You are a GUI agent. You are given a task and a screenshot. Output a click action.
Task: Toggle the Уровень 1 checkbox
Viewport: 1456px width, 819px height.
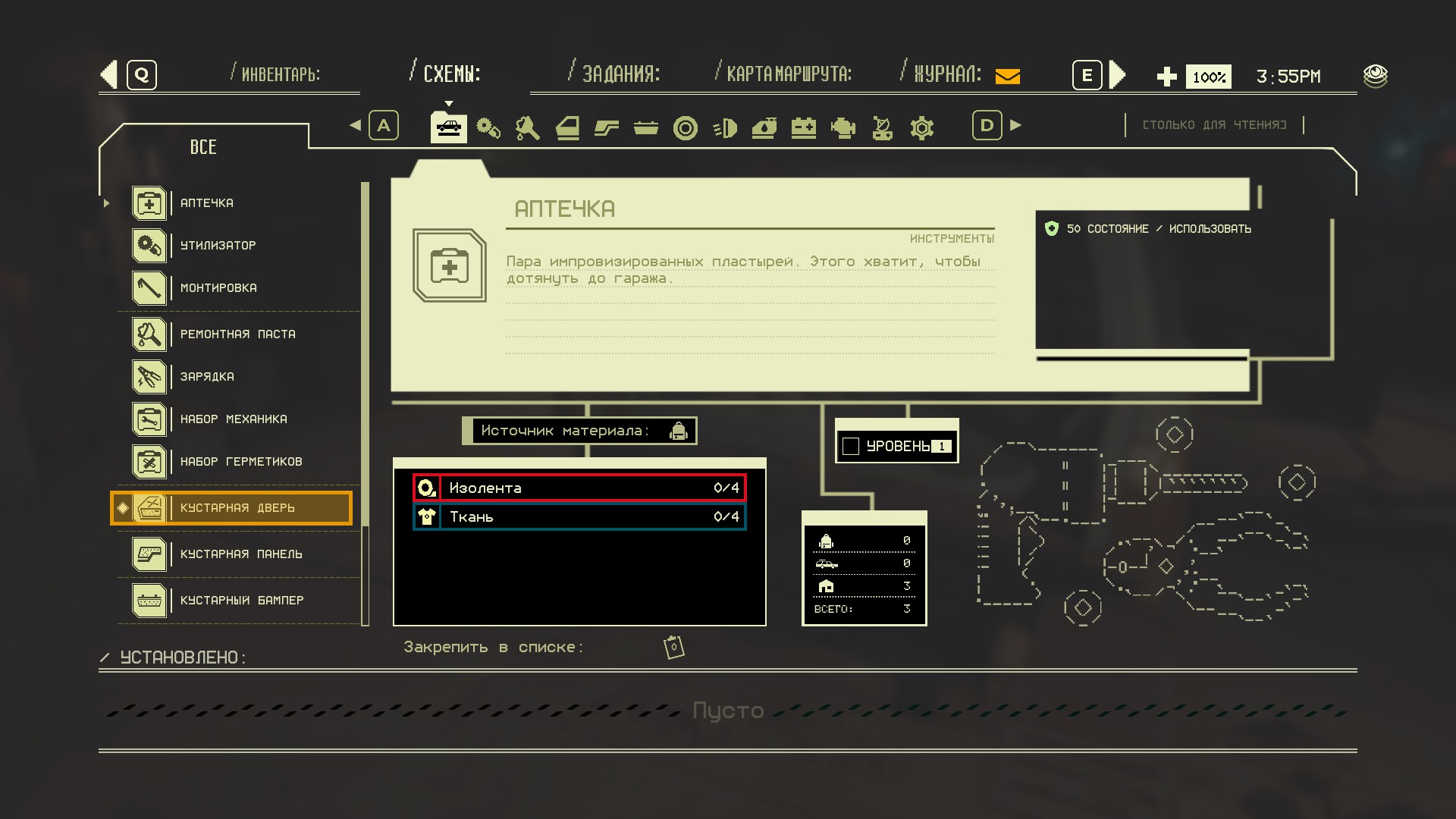[x=851, y=446]
